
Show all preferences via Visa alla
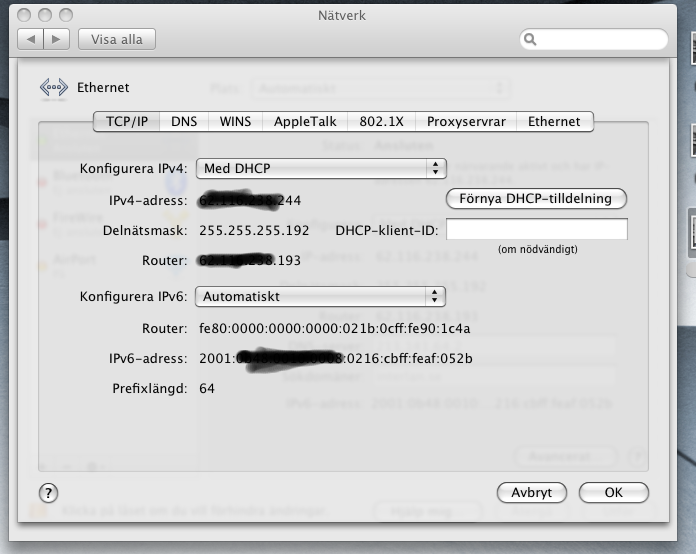[x=117, y=40]
